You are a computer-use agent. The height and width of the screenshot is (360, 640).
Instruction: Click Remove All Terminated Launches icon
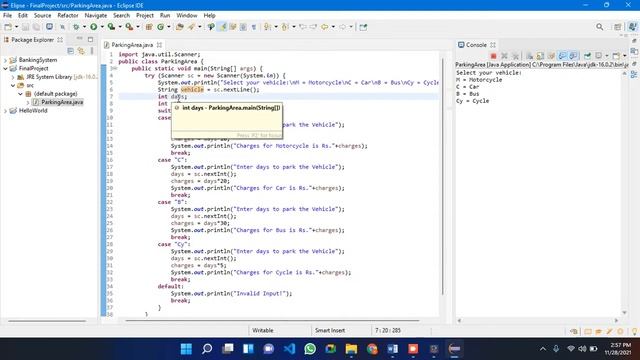516,56
